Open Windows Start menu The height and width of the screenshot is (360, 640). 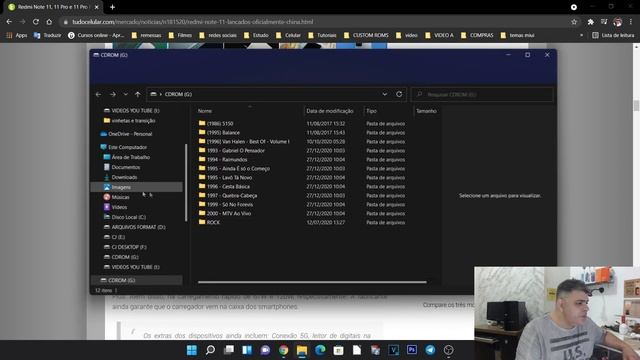191,350
